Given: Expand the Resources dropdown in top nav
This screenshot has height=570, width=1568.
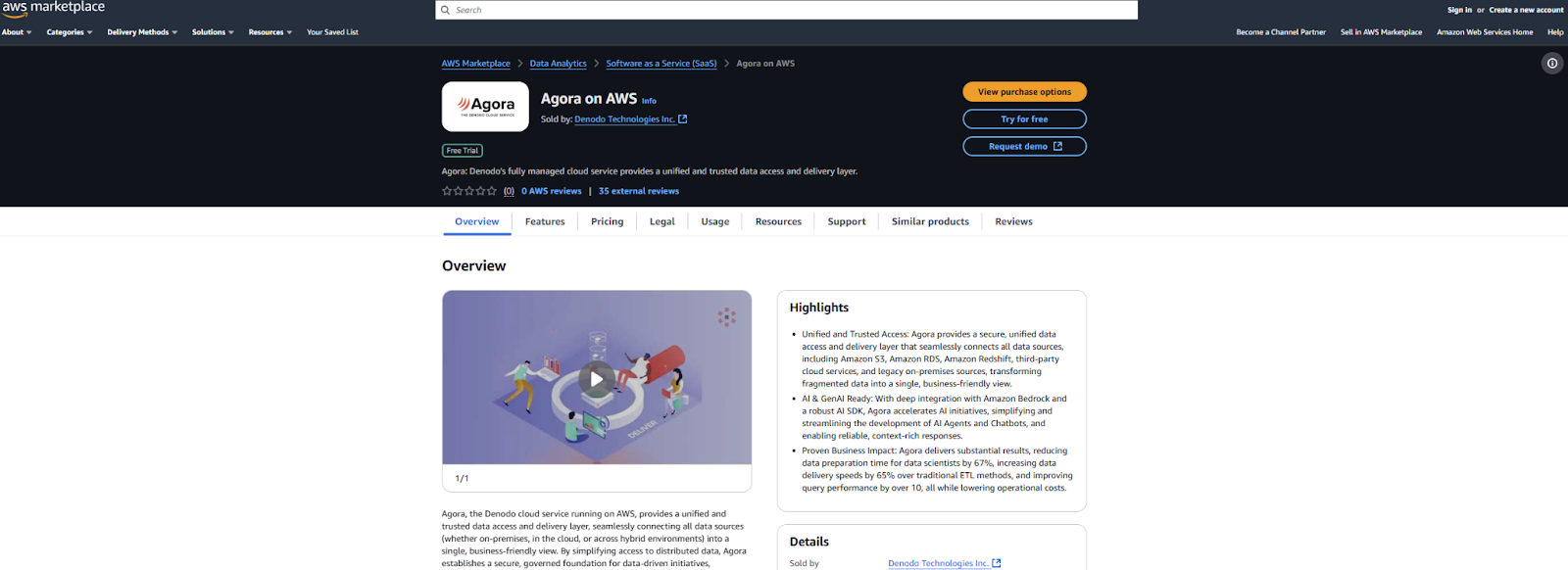Looking at the screenshot, I should pos(270,32).
